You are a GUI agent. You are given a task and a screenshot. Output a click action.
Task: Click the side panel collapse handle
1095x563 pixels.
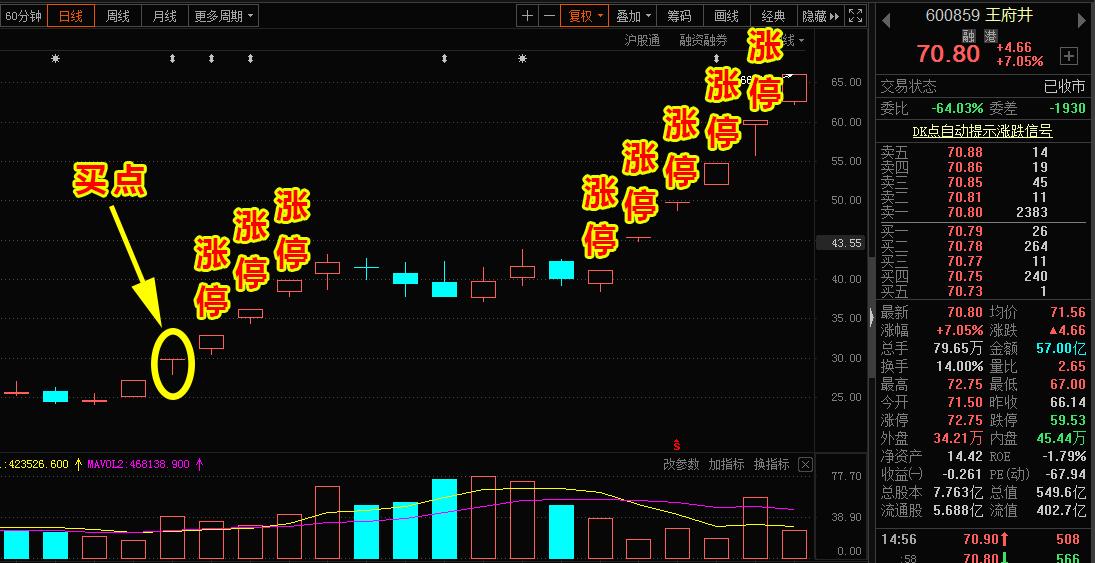coord(872,319)
